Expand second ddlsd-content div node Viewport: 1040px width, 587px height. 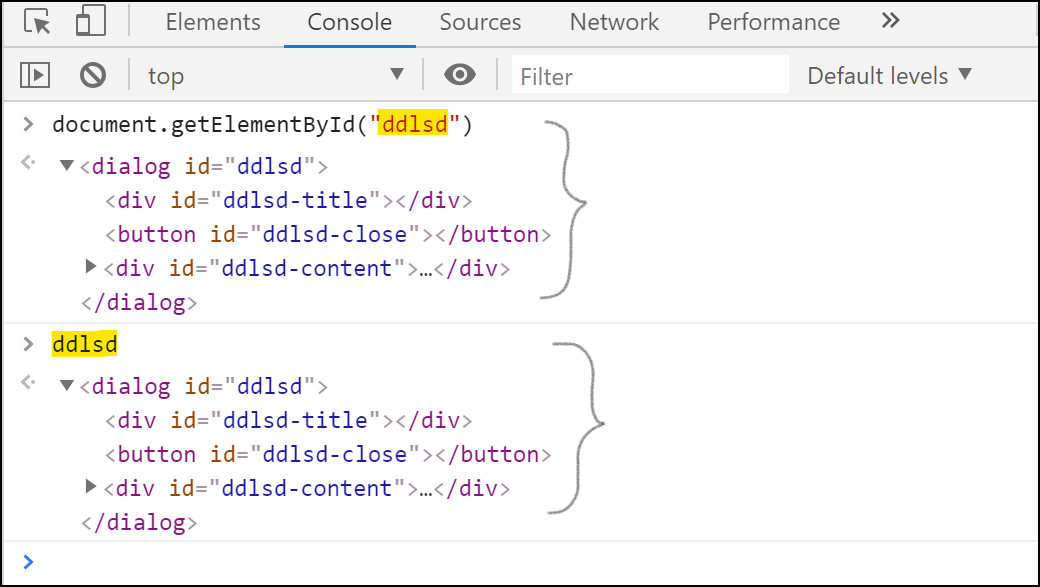point(92,487)
